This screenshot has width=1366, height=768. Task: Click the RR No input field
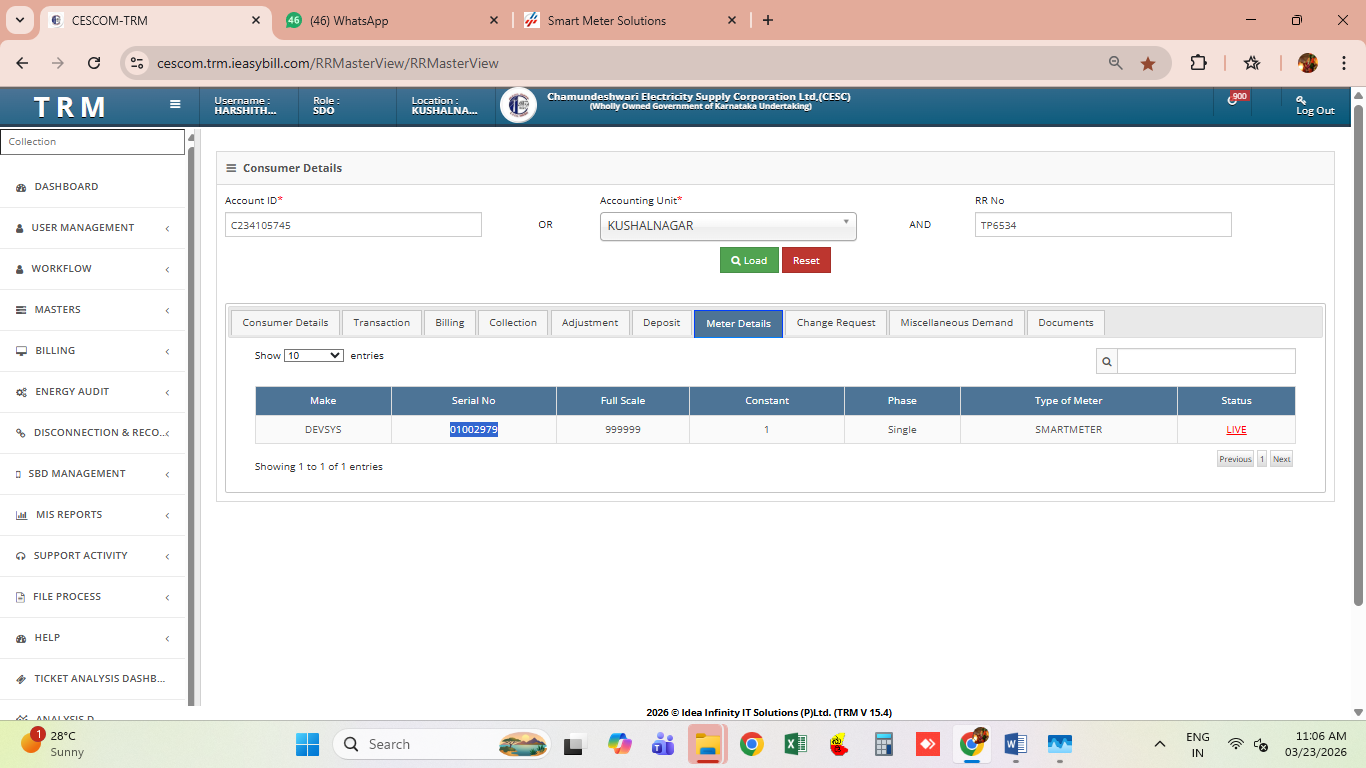(1103, 225)
